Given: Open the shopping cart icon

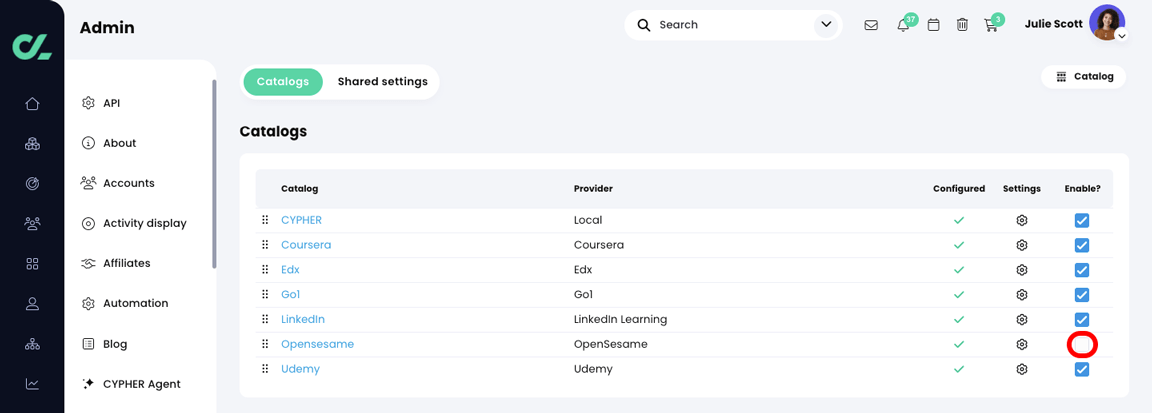Looking at the screenshot, I should point(991,25).
